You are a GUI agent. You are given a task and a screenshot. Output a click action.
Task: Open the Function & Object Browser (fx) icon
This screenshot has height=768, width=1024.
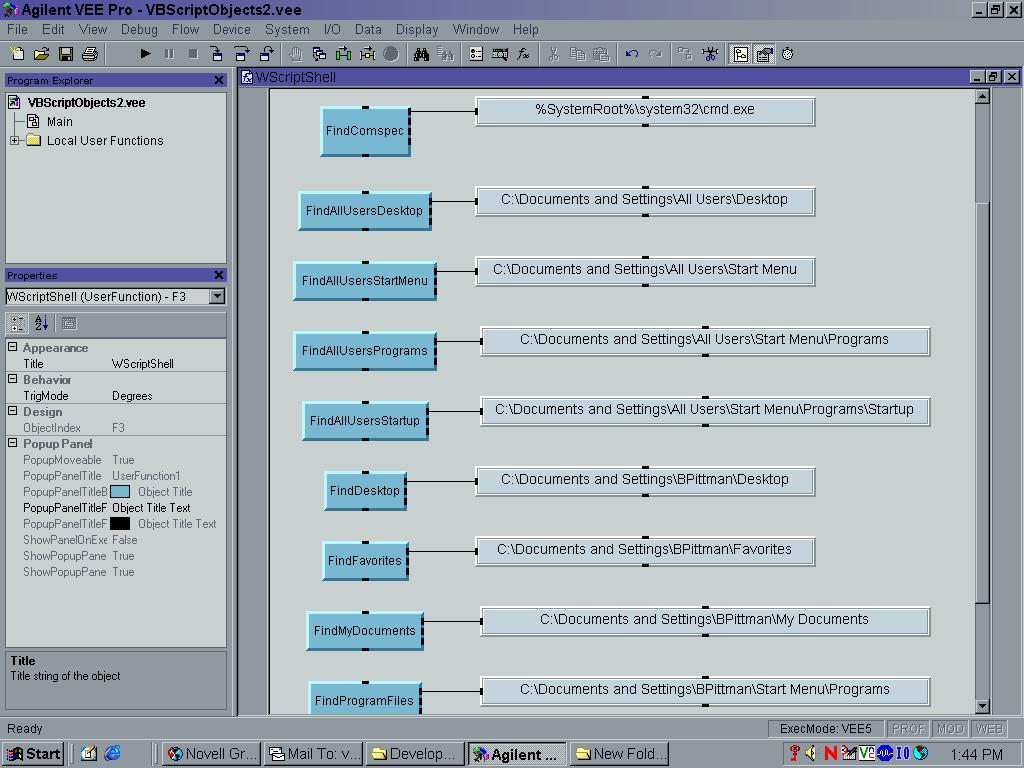point(523,54)
